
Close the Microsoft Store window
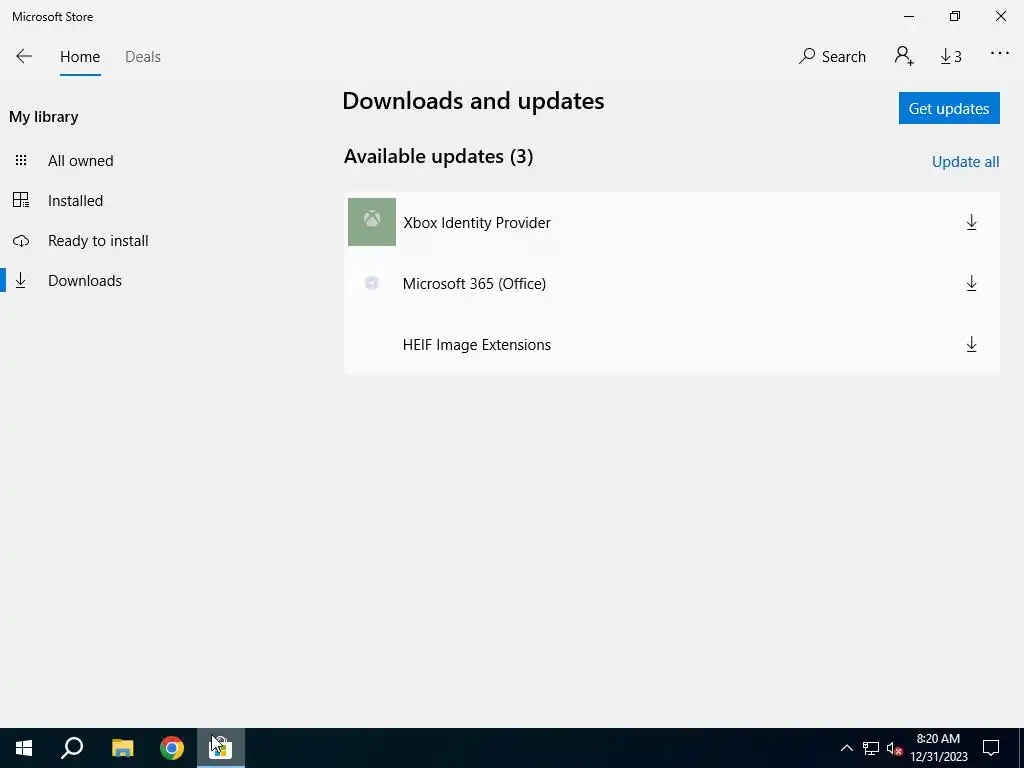(1000, 16)
